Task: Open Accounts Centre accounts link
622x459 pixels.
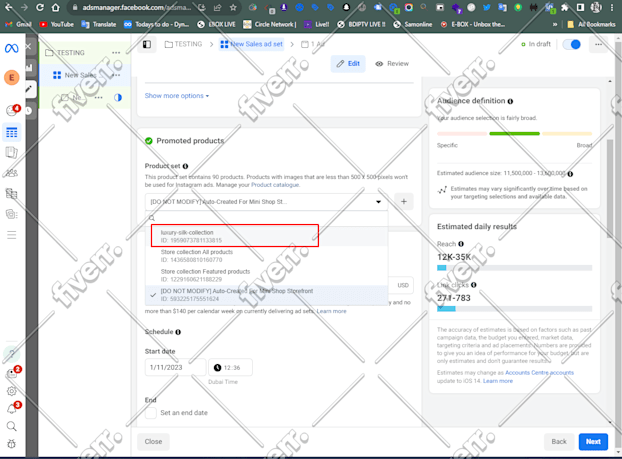Action: coord(539,373)
